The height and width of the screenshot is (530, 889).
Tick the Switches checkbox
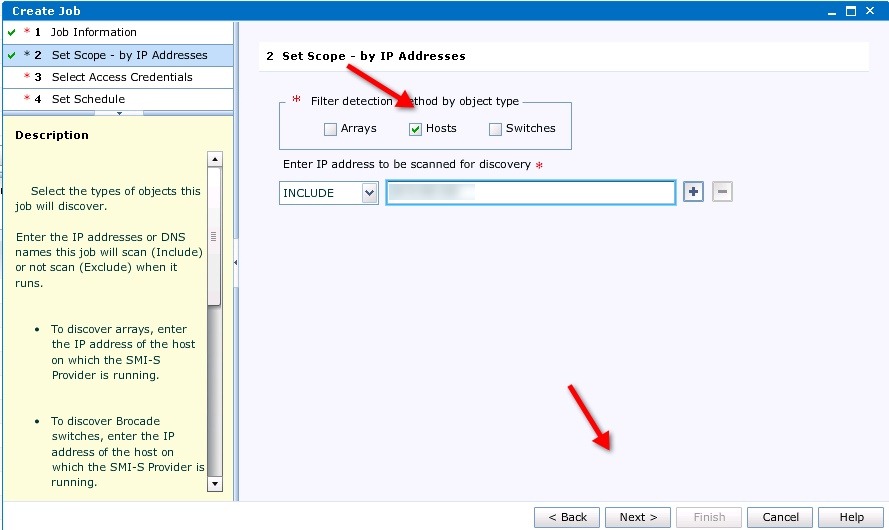pos(495,129)
